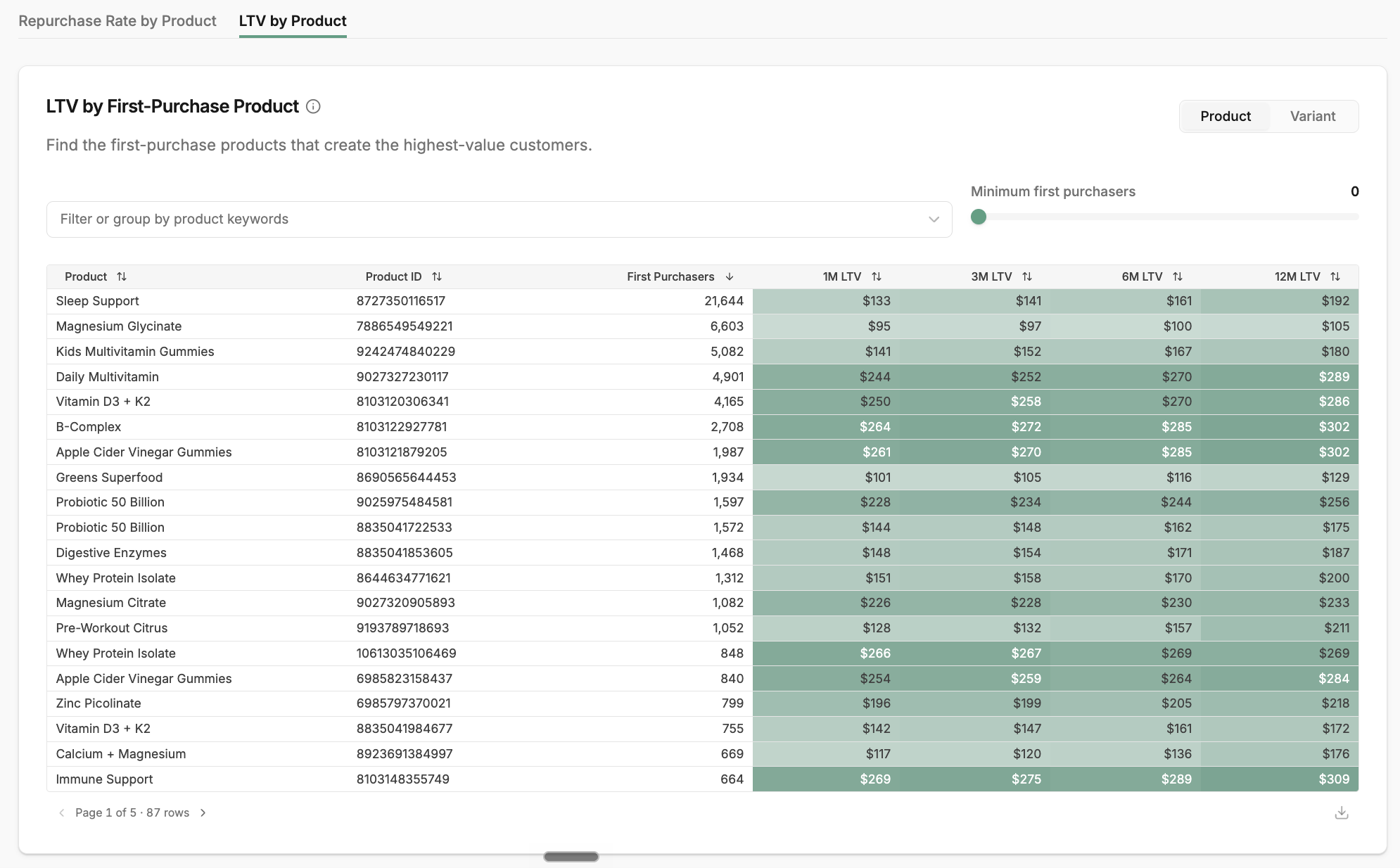This screenshot has width=1400, height=868.
Task: Click product ID 8923691384997
Action: tap(405, 754)
